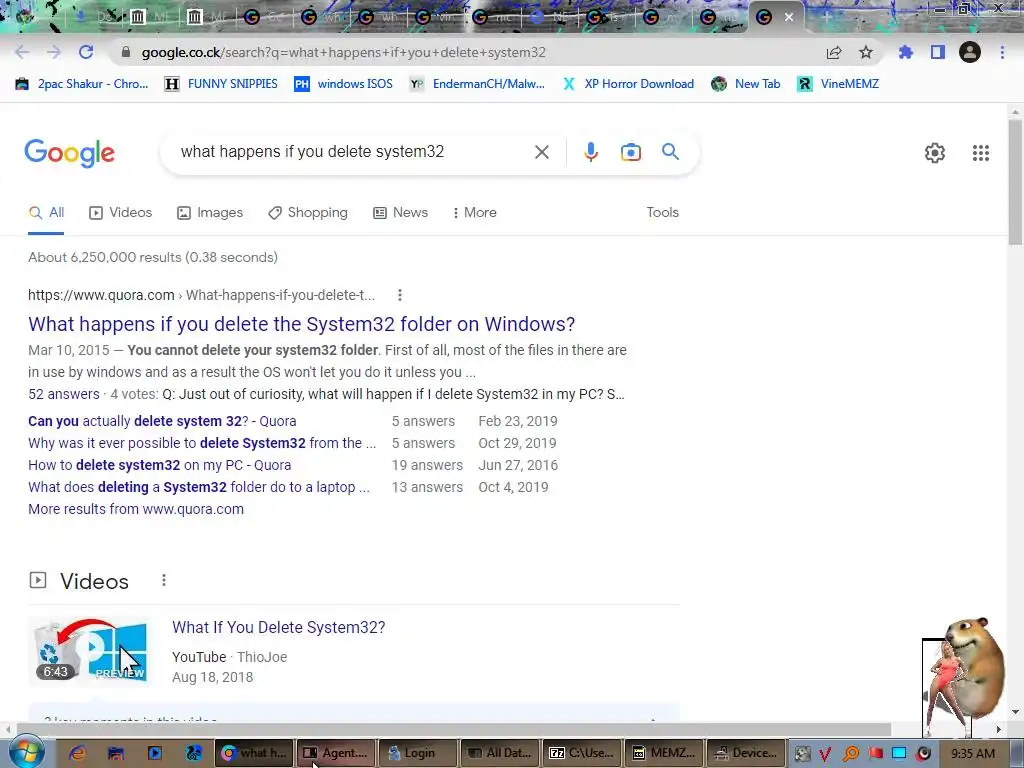This screenshot has width=1024, height=768.
Task: Select the All results tab
Action: click(46, 213)
